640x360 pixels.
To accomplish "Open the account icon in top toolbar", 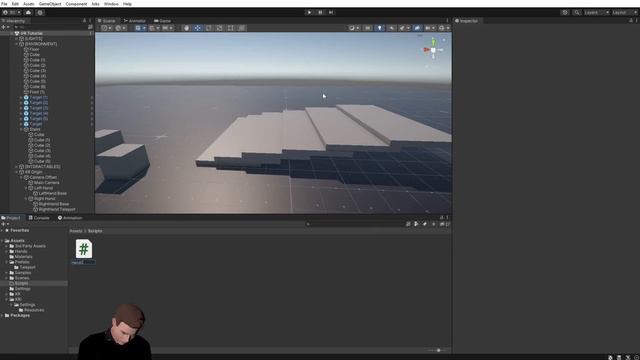I will [x=6, y=12].
